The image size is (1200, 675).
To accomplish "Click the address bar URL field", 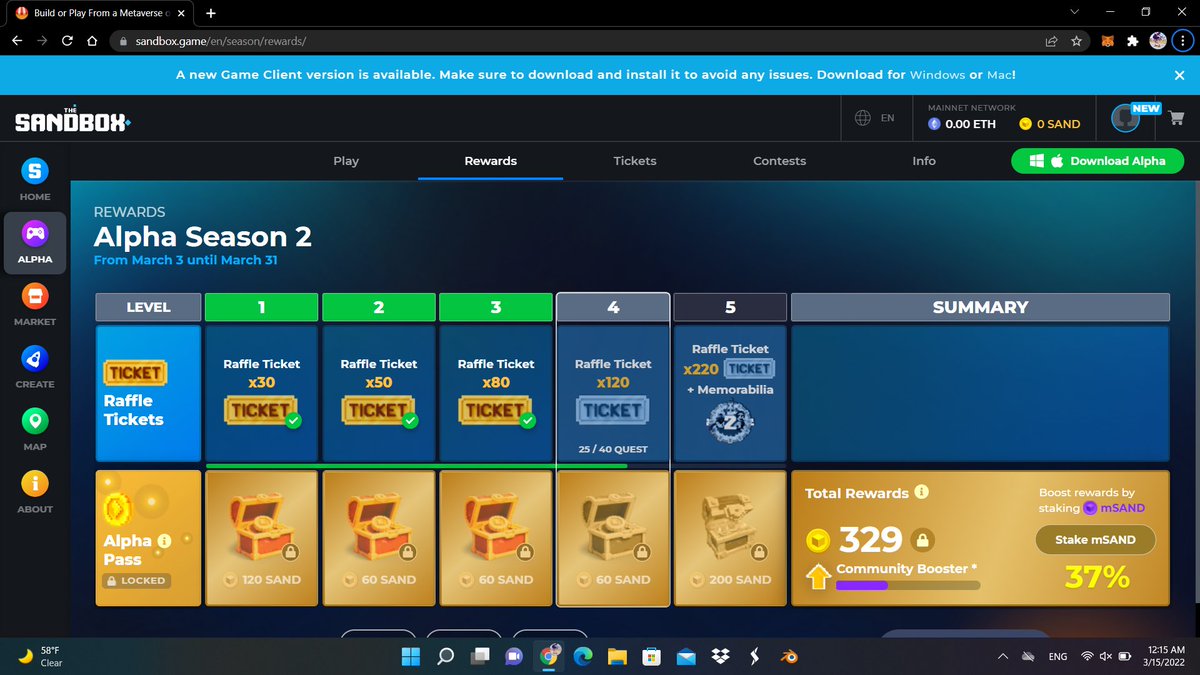I will (575, 41).
